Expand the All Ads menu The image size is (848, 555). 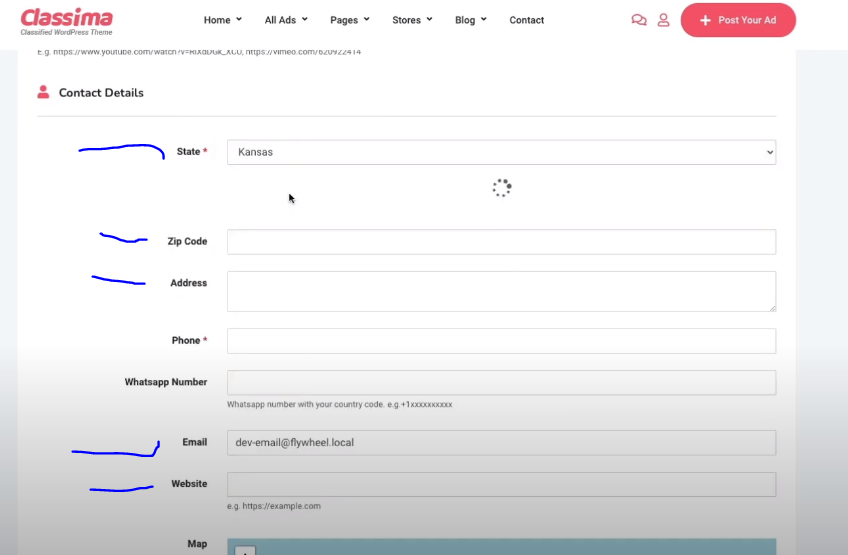[286, 20]
